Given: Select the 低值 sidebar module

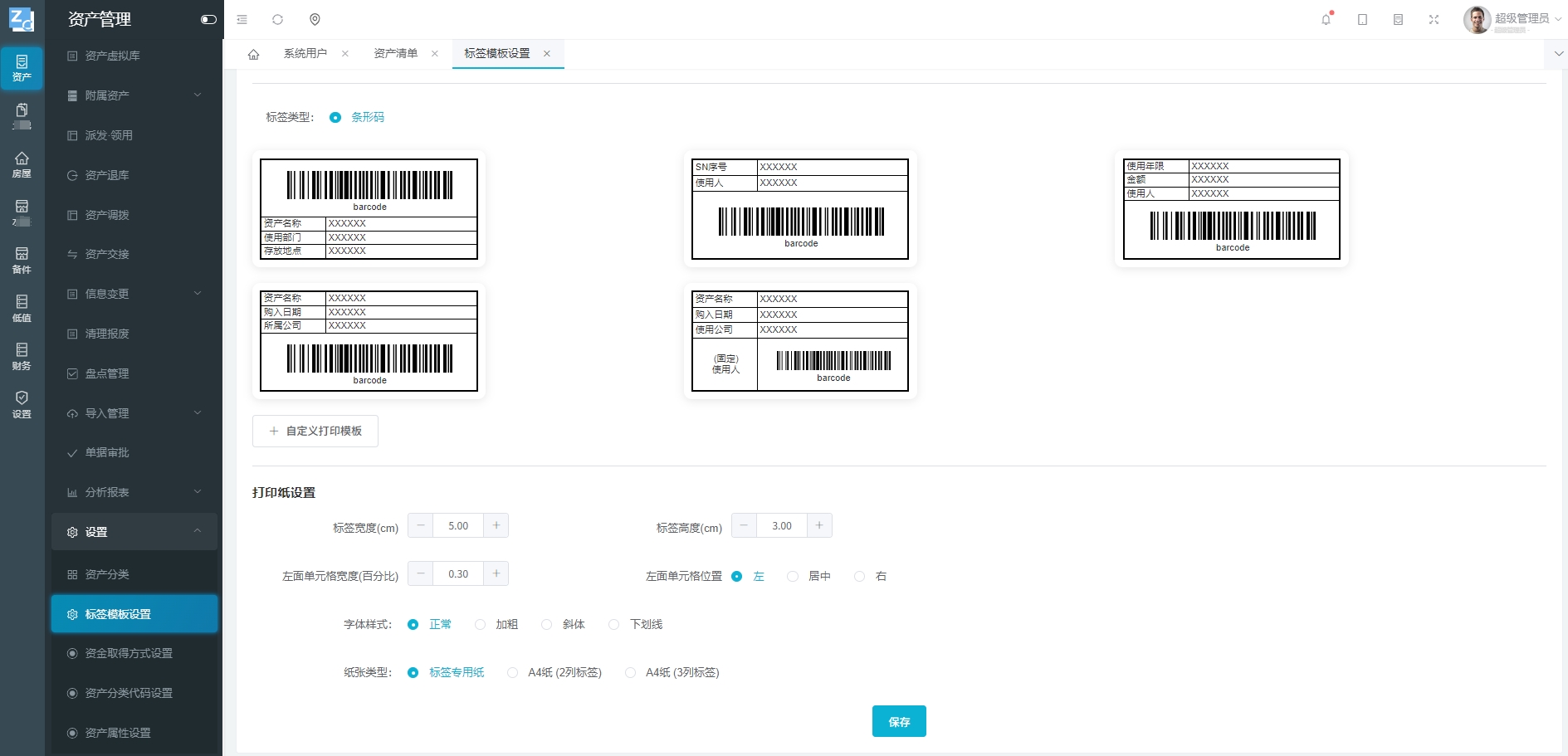Looking at the screenshot, I should coord(22,308).
